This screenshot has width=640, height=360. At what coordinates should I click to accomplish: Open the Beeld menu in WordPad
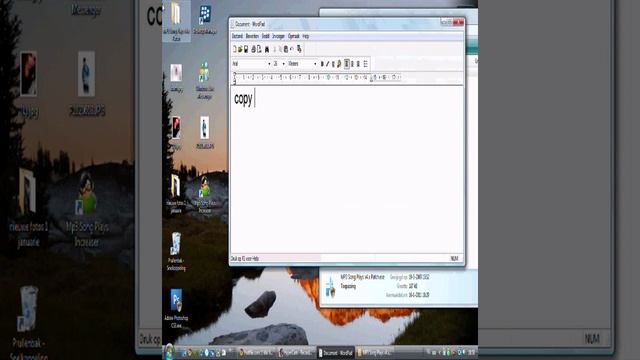[x=265, y=36]
